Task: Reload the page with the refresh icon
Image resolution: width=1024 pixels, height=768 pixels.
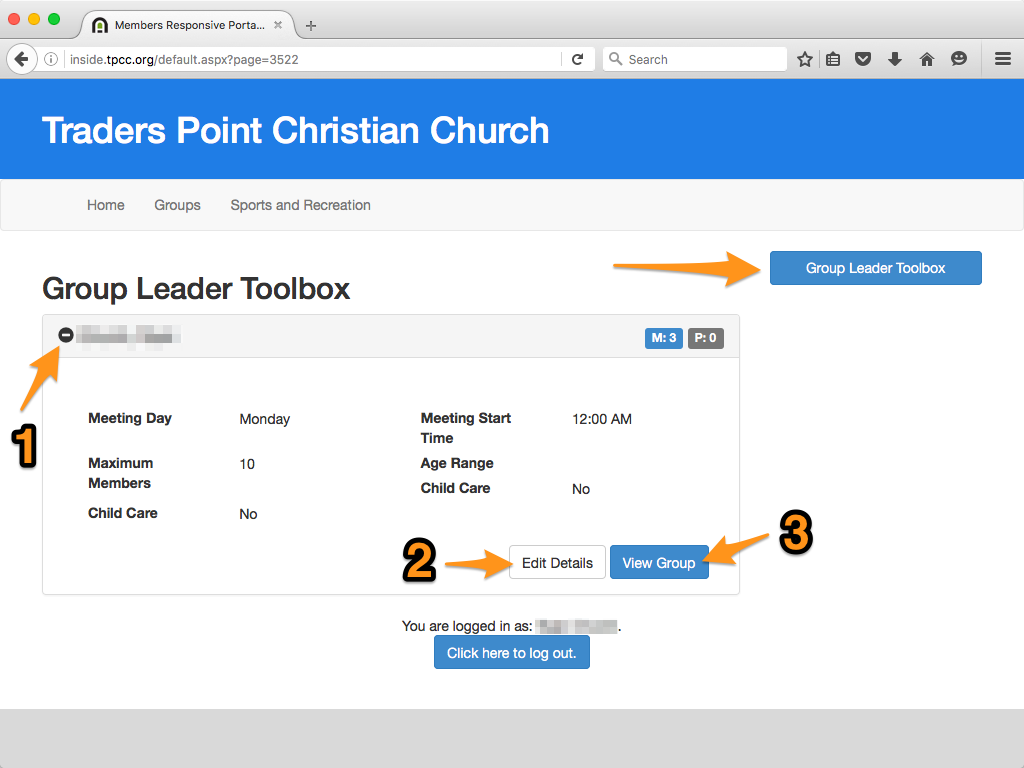Action: pos(577,59)
